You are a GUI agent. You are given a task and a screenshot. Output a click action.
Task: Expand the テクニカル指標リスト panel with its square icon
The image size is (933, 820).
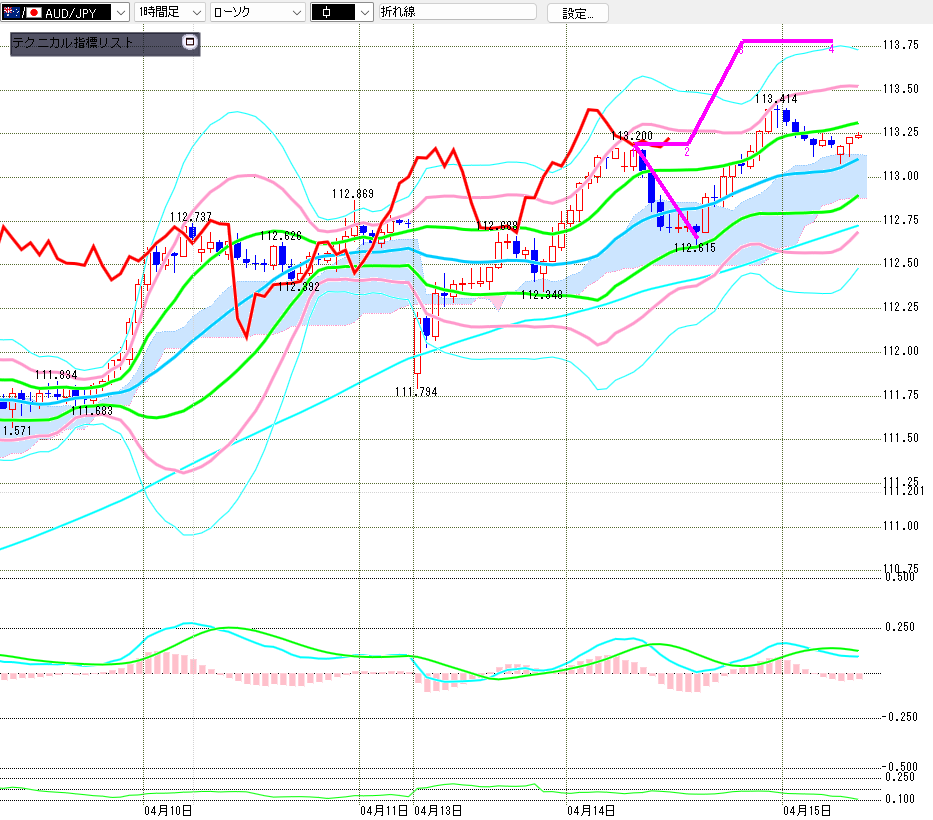[x=190, y=43]
